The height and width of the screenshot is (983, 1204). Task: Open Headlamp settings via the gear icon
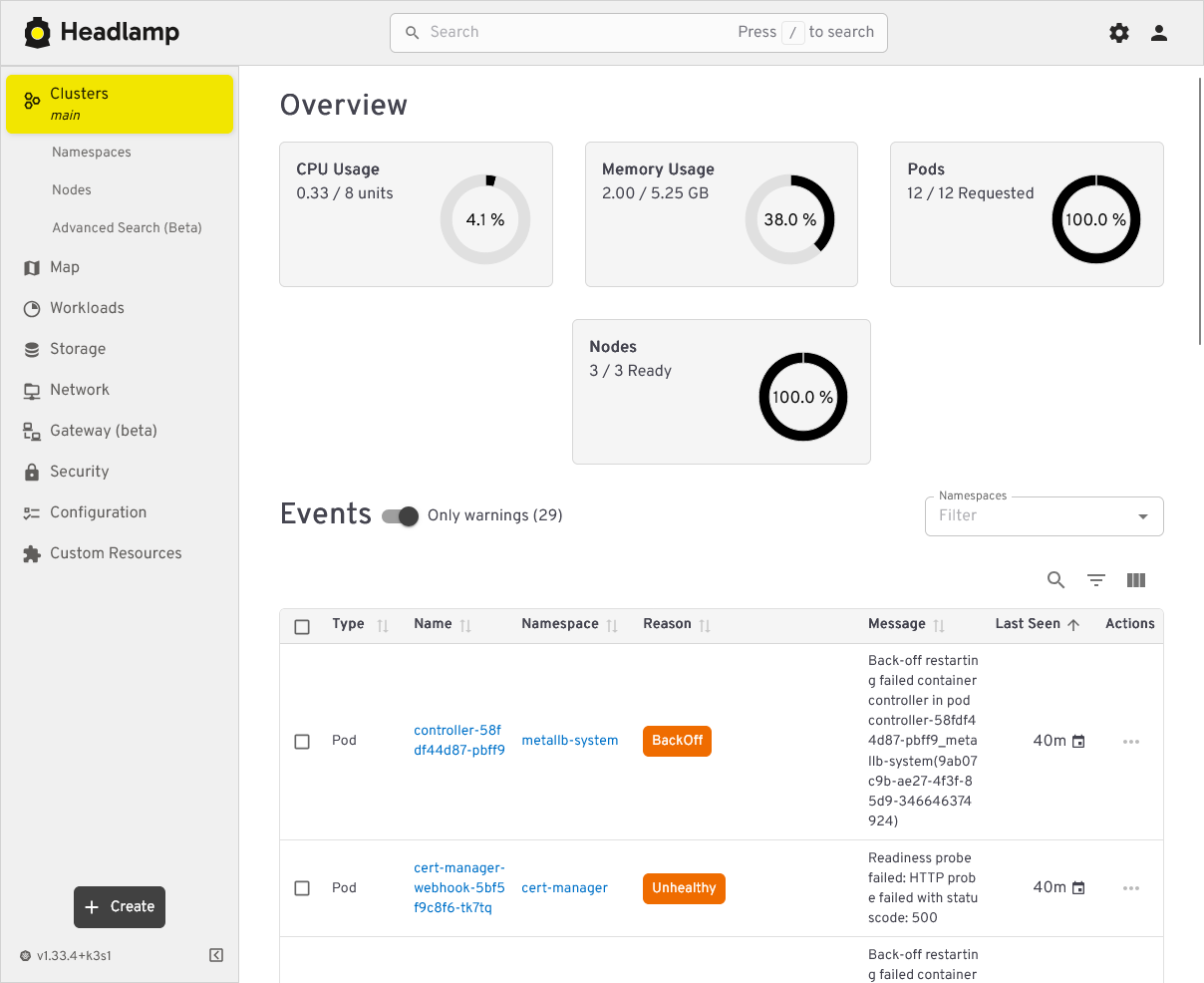pos(1118,32)
